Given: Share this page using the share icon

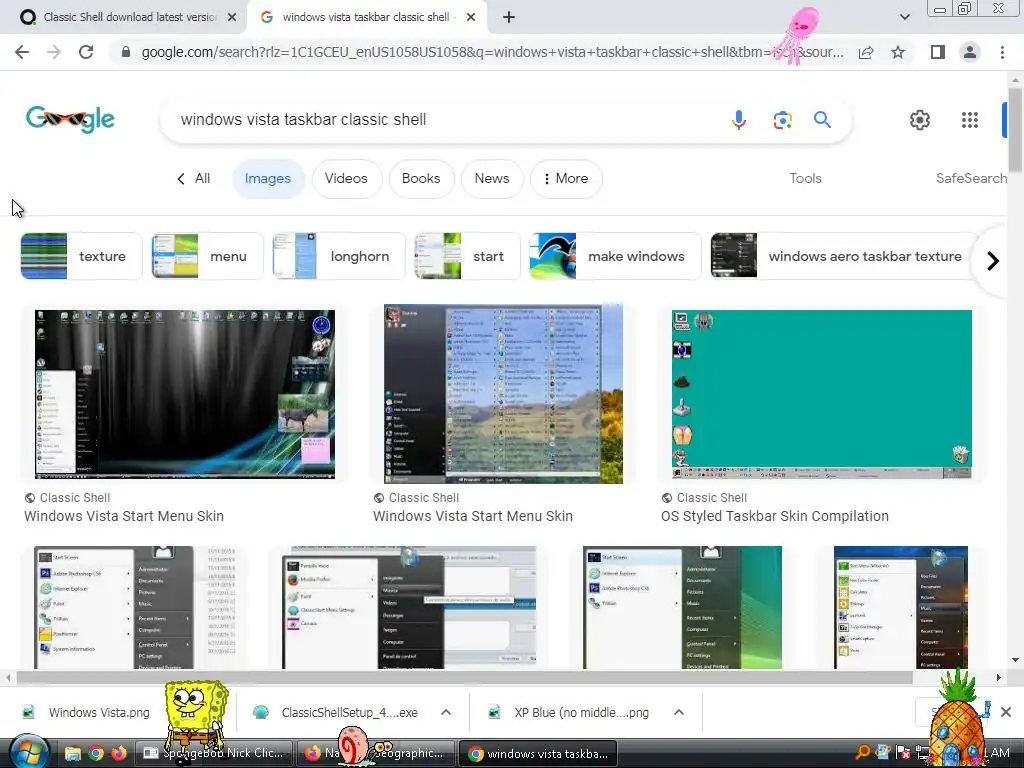Looking at the screenshot, I should 866,52.
